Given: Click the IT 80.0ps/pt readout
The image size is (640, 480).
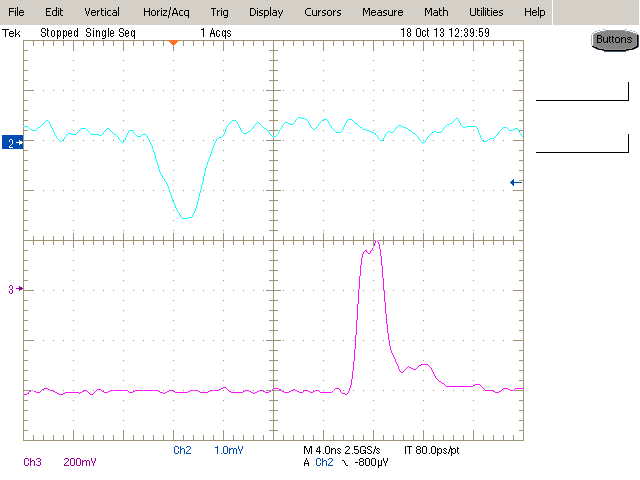Looking at the screenshot, I should (x=431, y=450).
